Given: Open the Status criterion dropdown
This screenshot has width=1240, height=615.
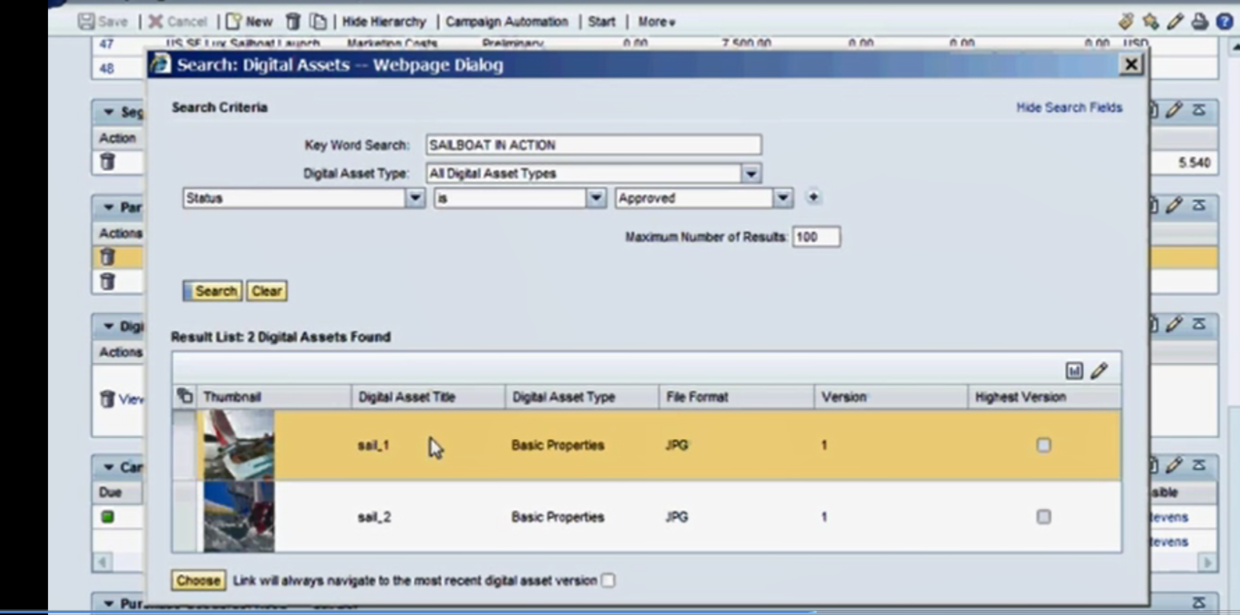Looking at the screenshot, I should point(415,198).
